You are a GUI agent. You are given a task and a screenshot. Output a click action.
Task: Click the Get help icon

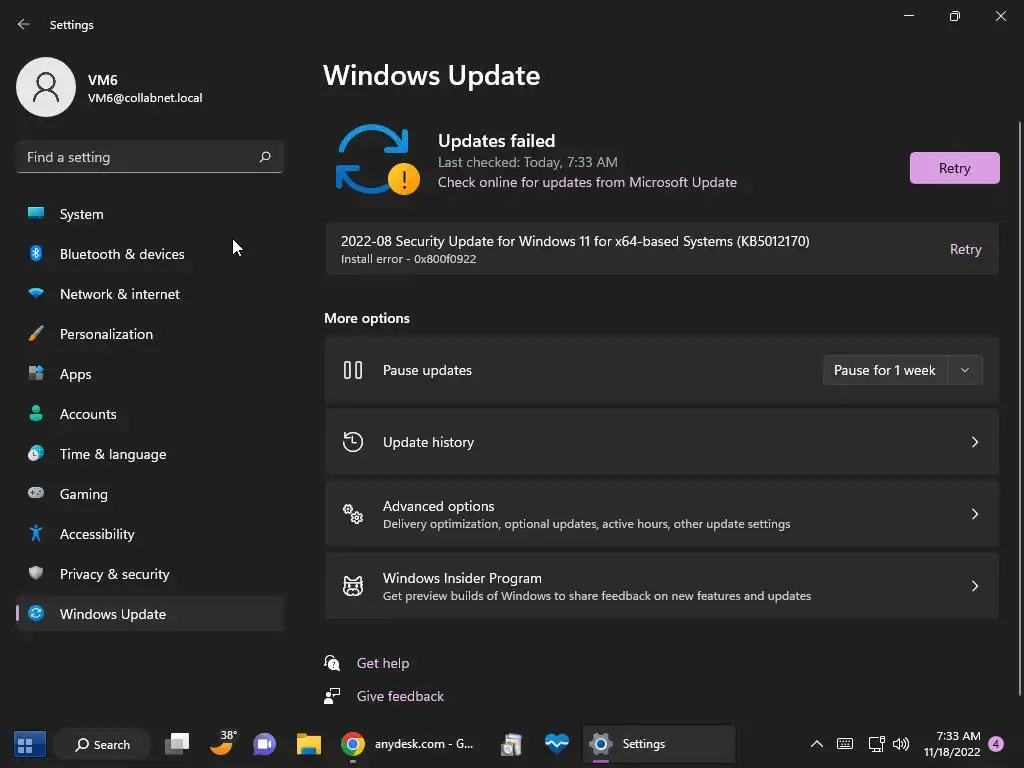coord(332,663)
